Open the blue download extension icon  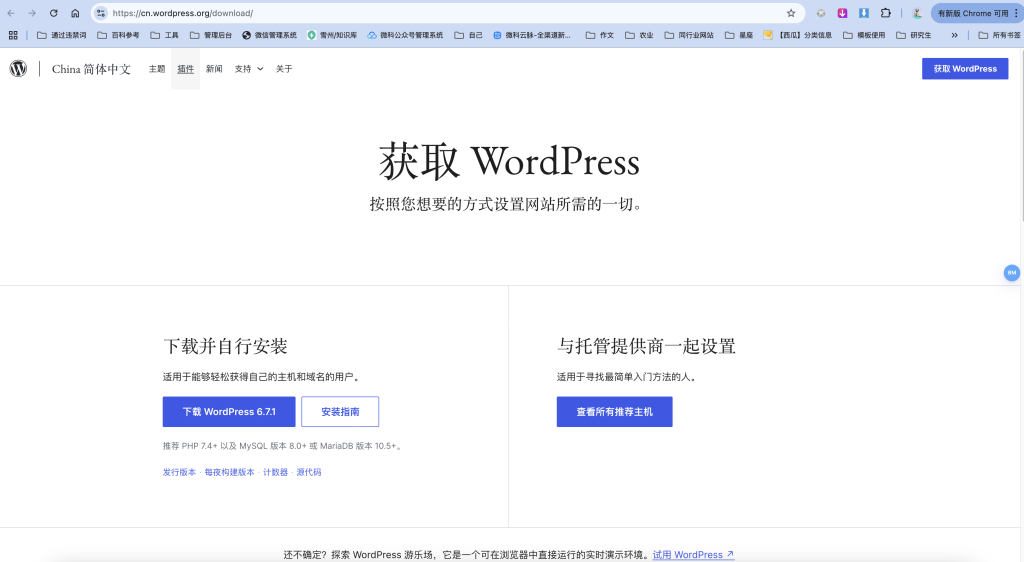[863, 13]
